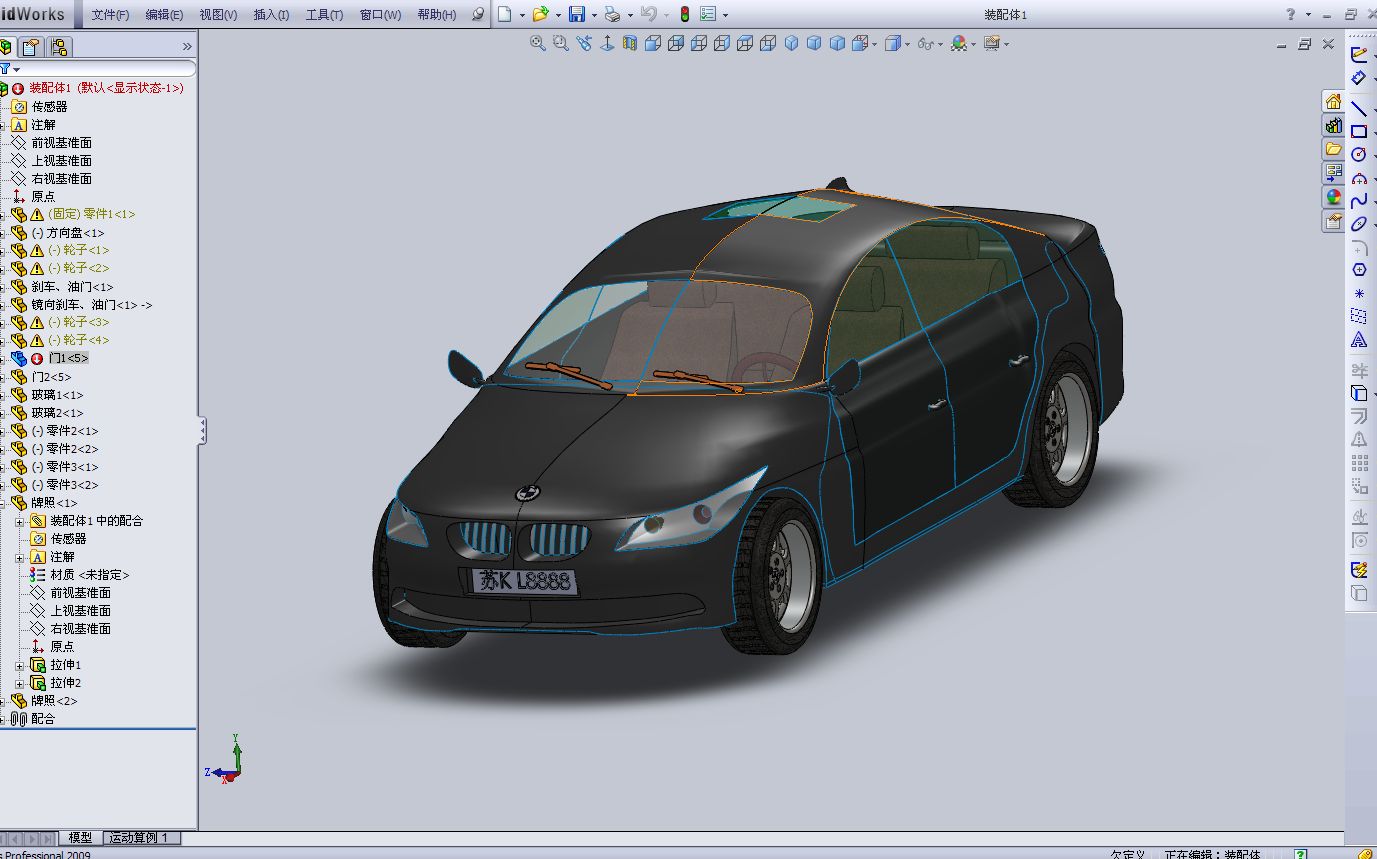This screenshot has width=1377, height=859.
Task: Select the Rectangle sketch tool
Action: (1359, 131)
